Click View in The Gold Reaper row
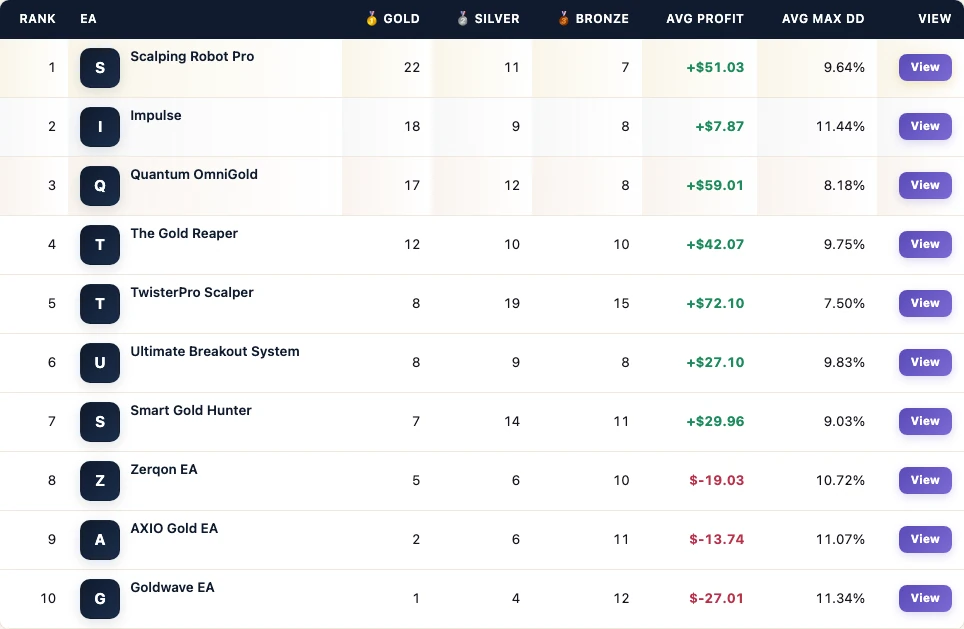 [925, 244]
